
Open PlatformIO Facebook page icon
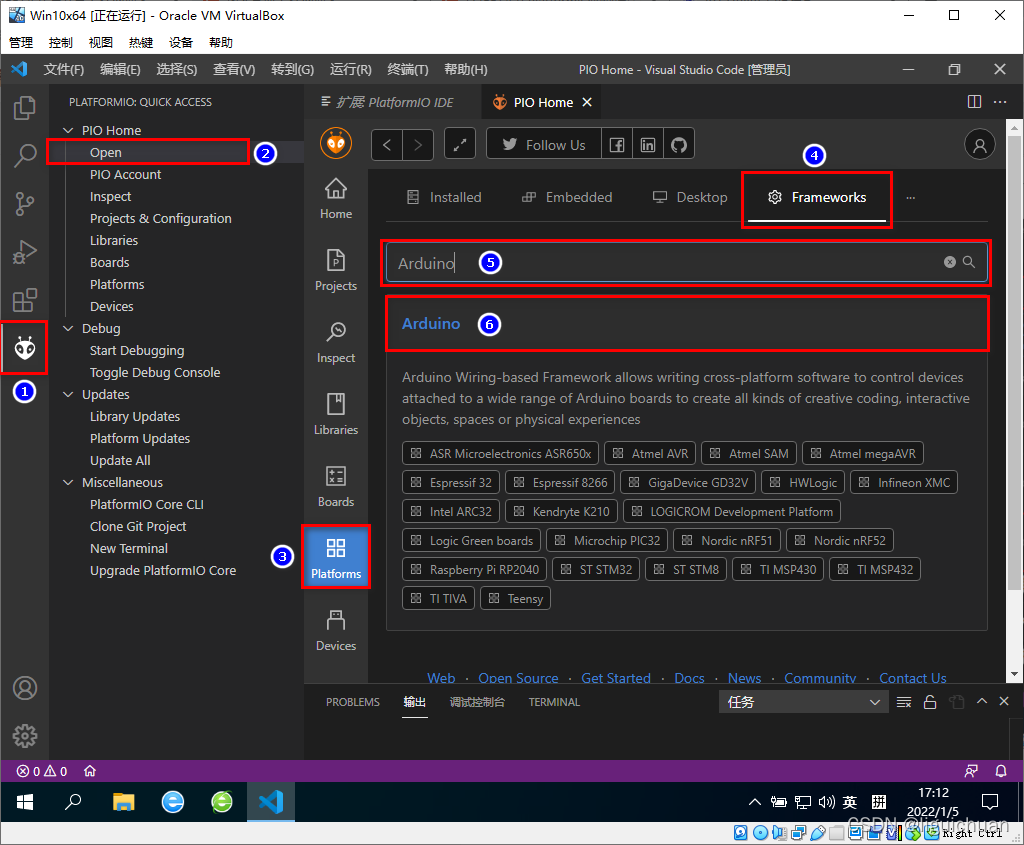pos(616,145)
